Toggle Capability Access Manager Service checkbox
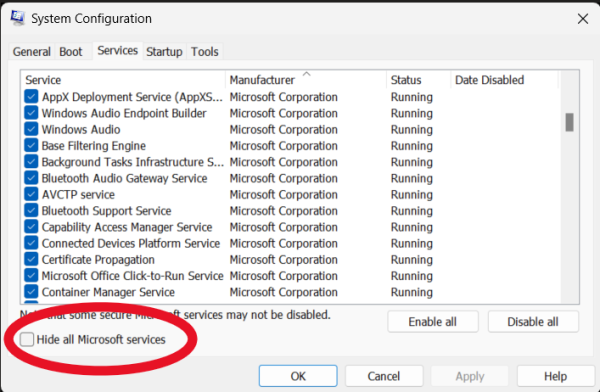This screenshot has height=392, width=600. tap(31, 227)
